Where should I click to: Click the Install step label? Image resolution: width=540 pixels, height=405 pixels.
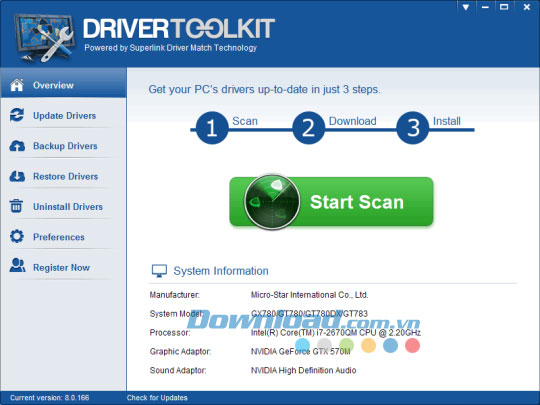[447, 121]
